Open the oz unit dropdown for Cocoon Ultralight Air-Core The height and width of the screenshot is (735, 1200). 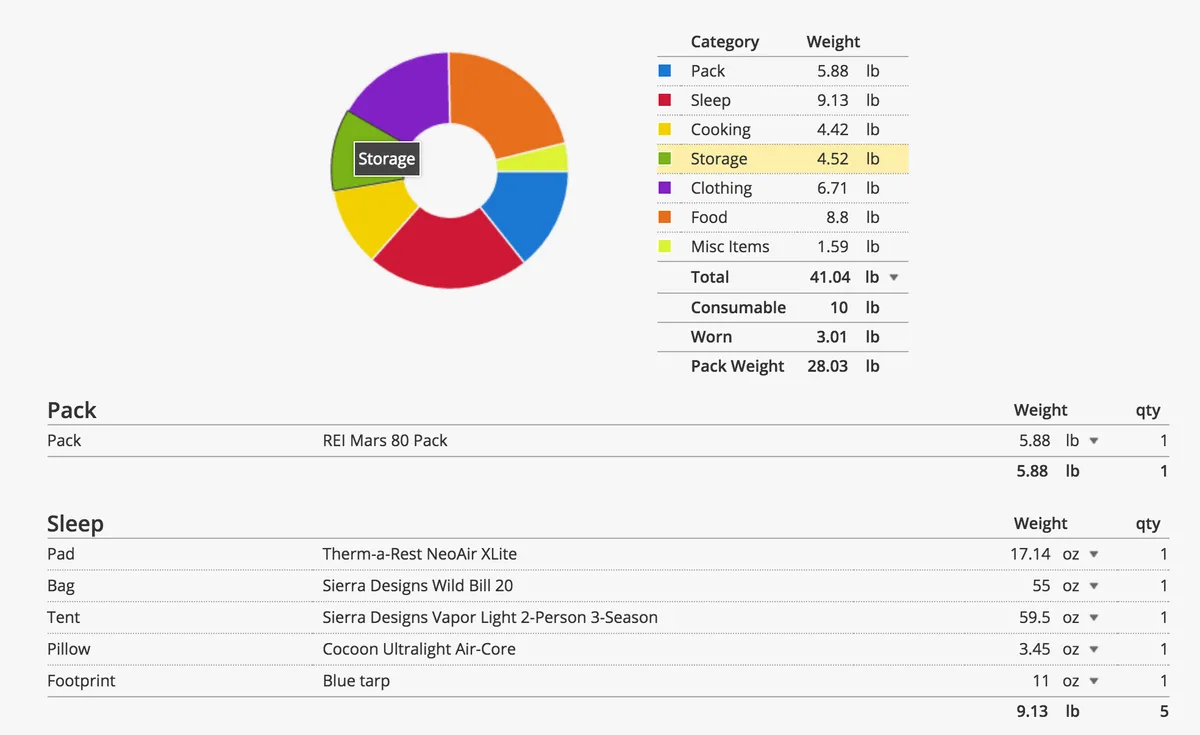(1093, 649)
